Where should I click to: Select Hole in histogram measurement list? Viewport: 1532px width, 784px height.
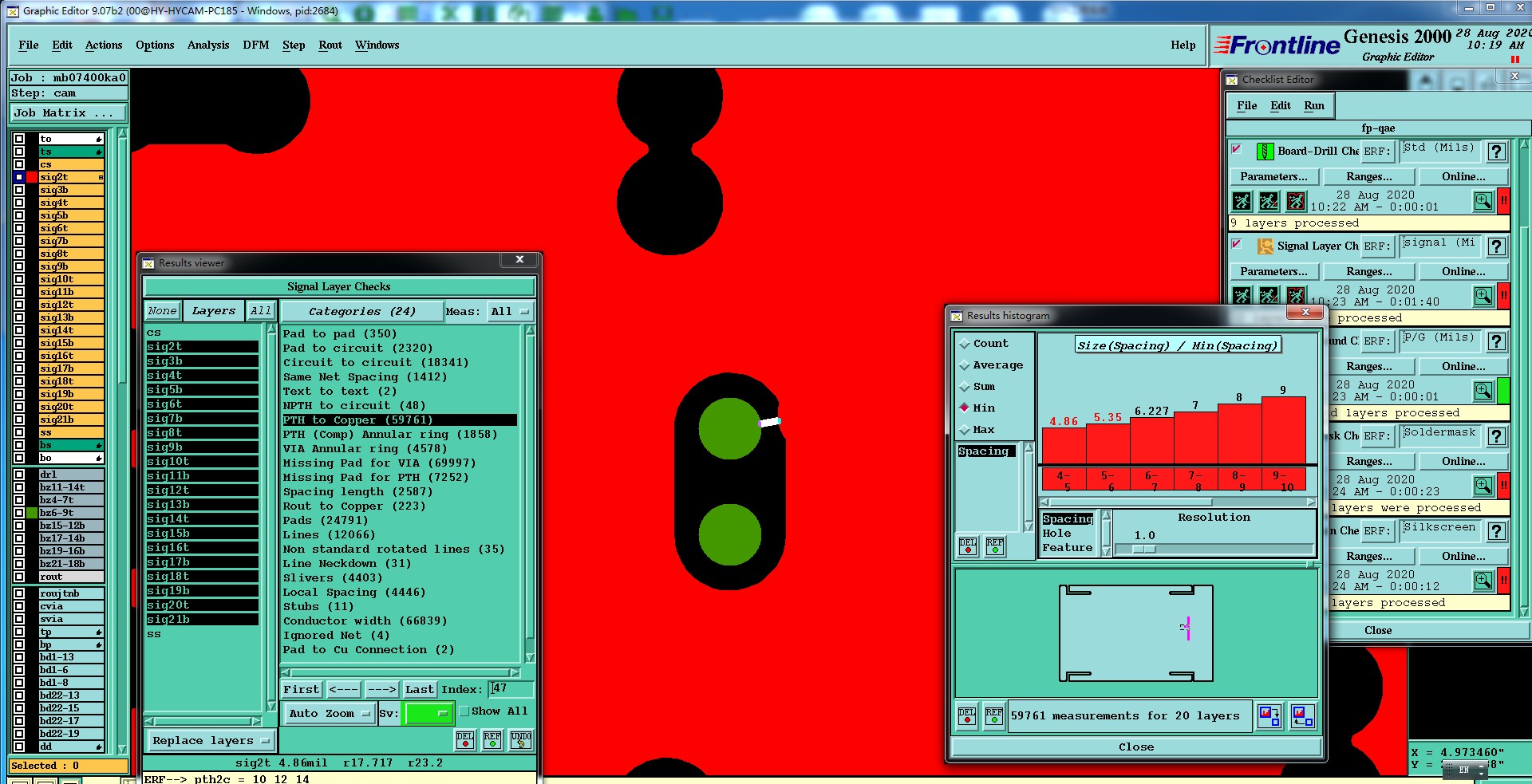click(x=1056, y=534)
